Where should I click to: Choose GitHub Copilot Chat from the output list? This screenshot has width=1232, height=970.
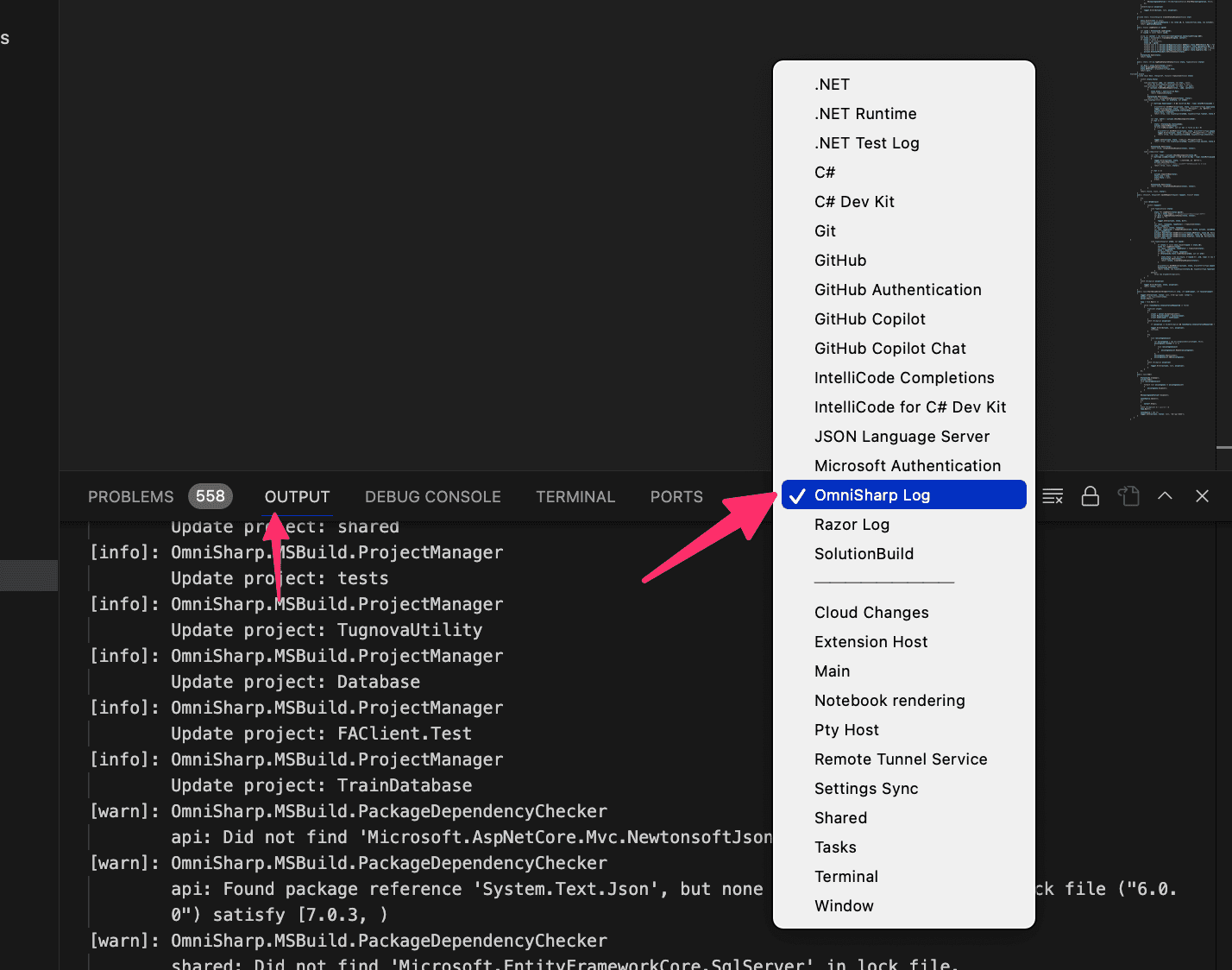click(889, 349)
